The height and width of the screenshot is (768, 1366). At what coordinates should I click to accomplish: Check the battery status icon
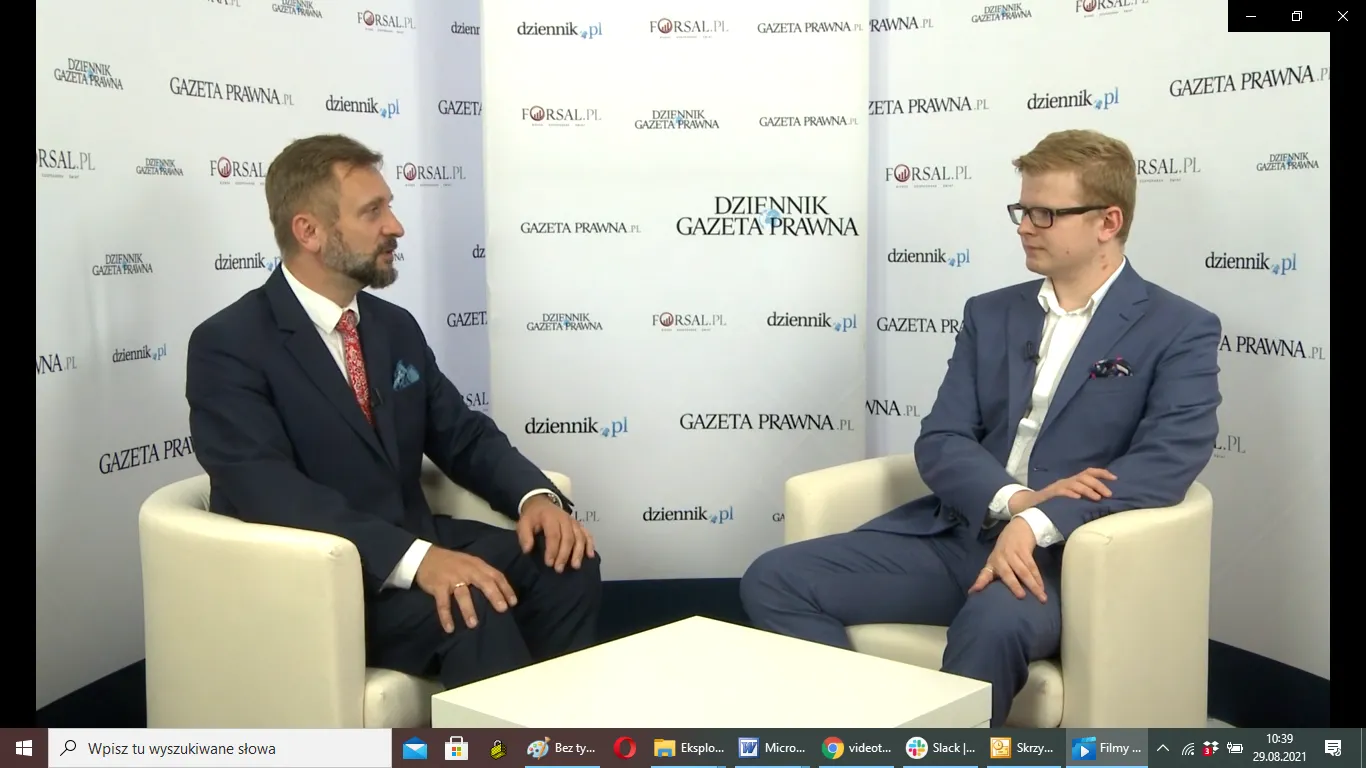[1235, 748]
